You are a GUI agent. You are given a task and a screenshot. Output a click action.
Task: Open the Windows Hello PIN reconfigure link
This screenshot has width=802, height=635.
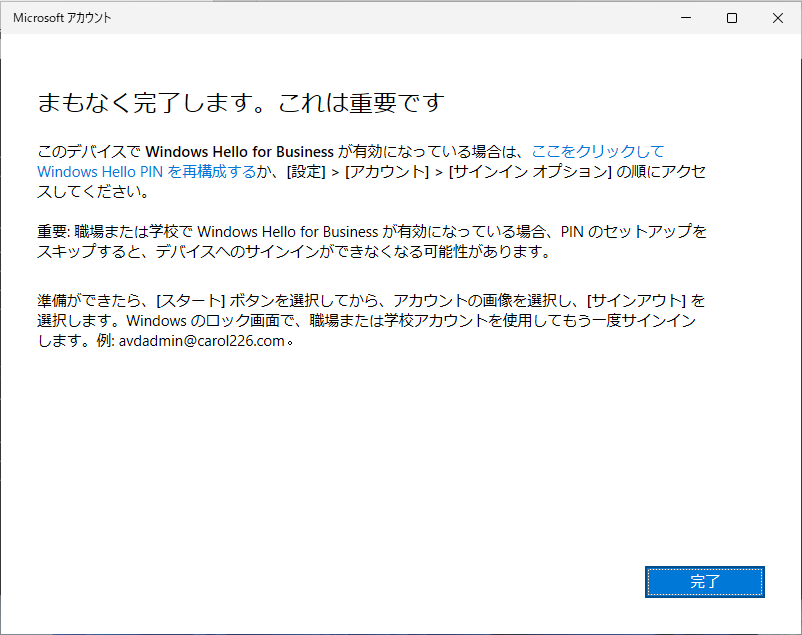coord(146,172)
